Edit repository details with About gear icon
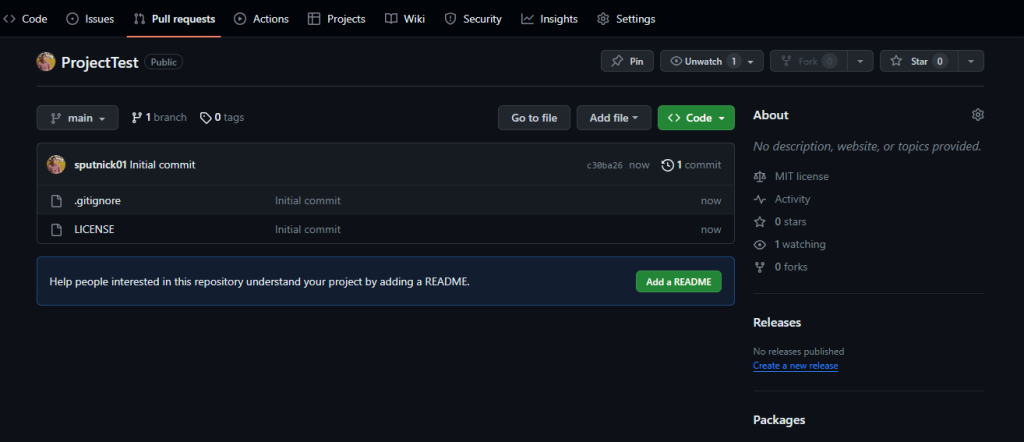The image size is (1024, 442). (x=978, y=115)
